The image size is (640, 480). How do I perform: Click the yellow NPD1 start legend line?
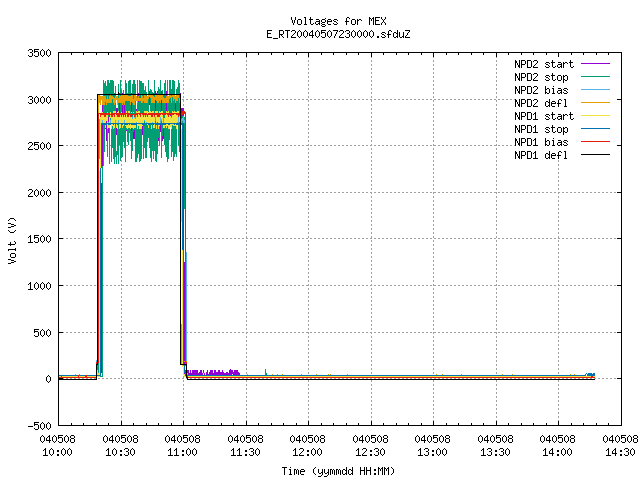click(595, 116)
